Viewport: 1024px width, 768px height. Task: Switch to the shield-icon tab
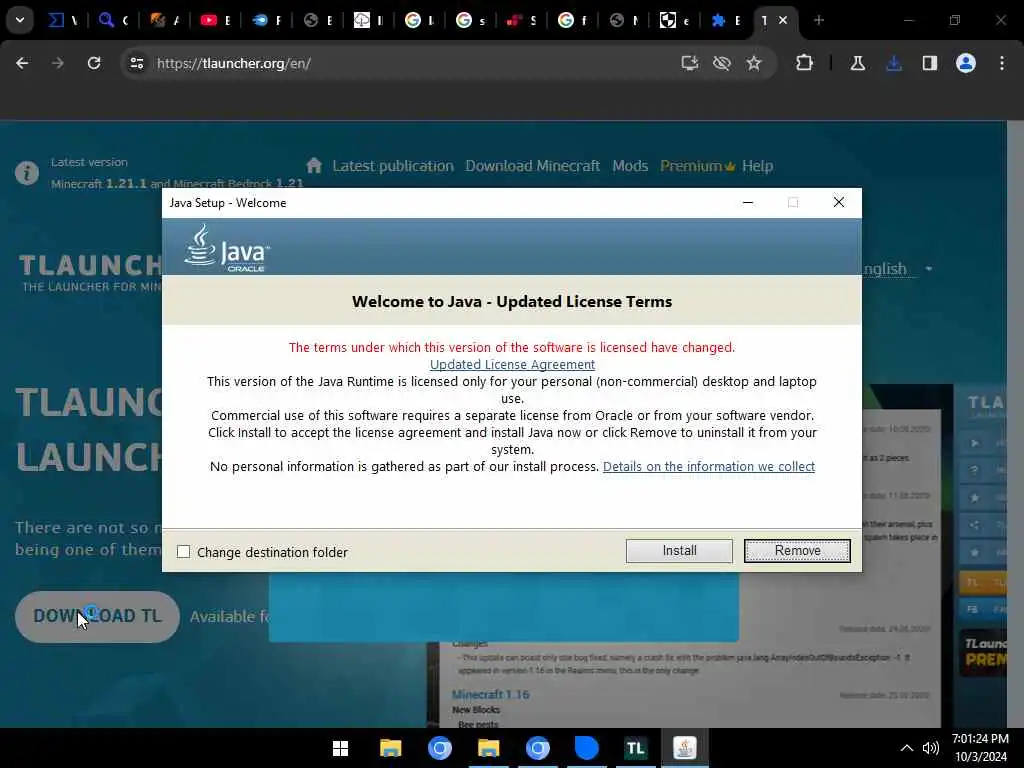pyautogui.click(x=673, y=20)
